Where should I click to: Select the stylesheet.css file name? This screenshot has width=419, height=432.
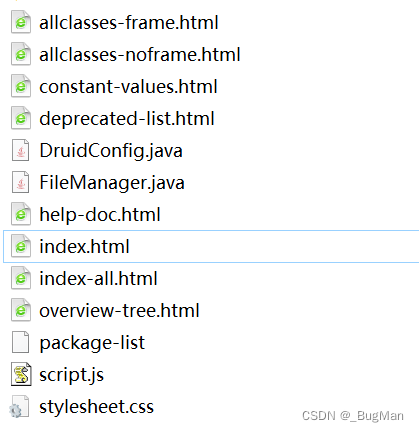click(97, 407)
